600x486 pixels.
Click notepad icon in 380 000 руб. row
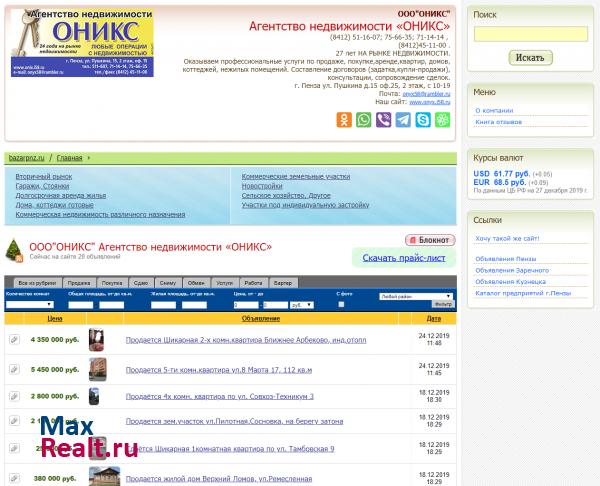[14, 478]
